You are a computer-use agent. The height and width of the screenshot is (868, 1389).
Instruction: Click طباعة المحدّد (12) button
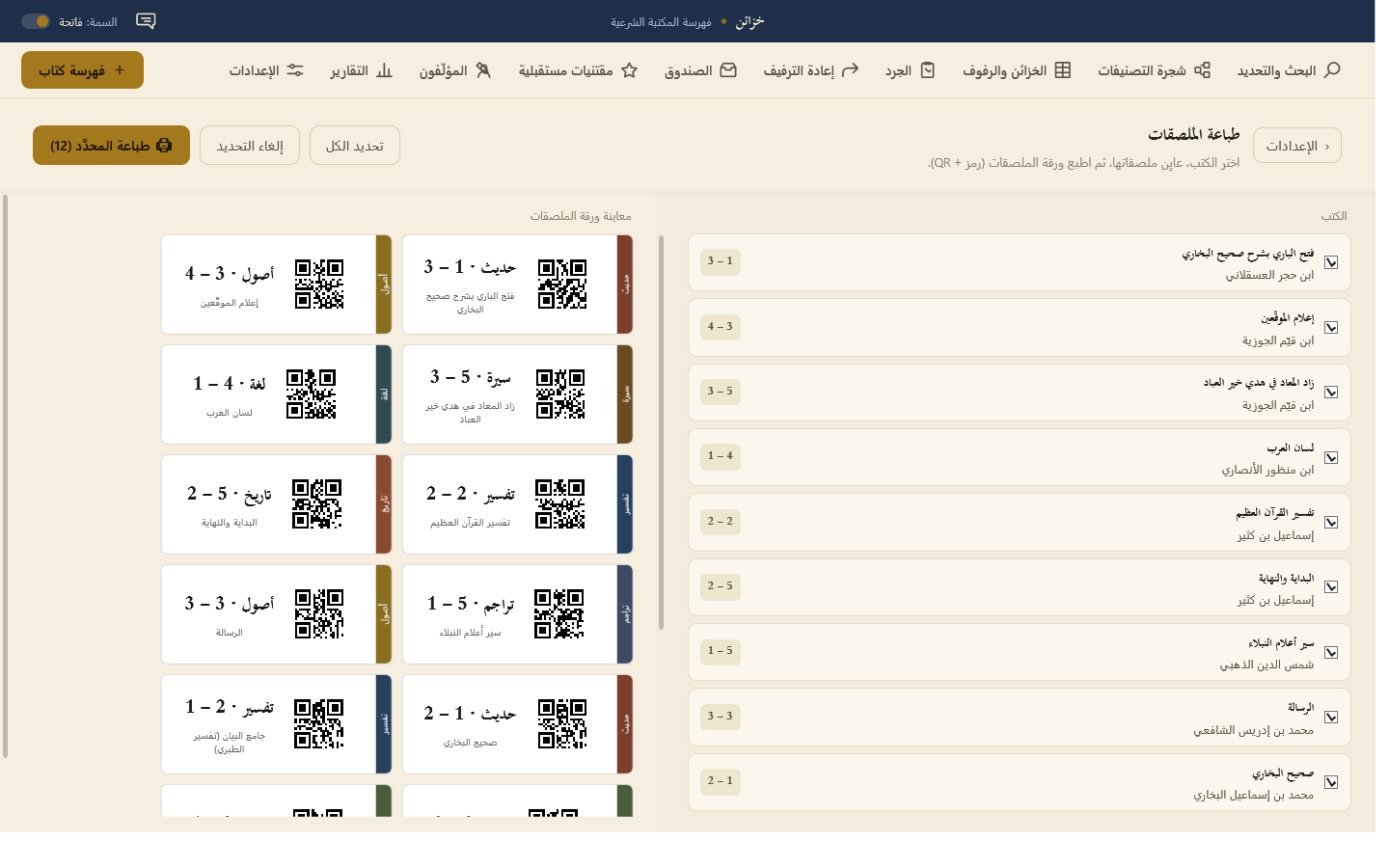click(x=111, y=146)
